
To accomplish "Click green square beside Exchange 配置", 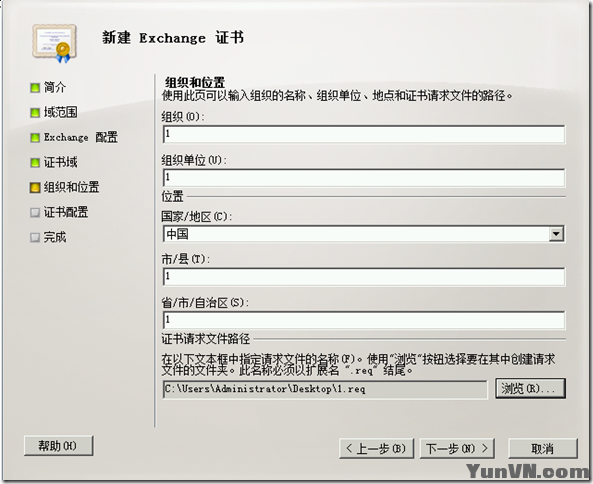I will 35,138.
